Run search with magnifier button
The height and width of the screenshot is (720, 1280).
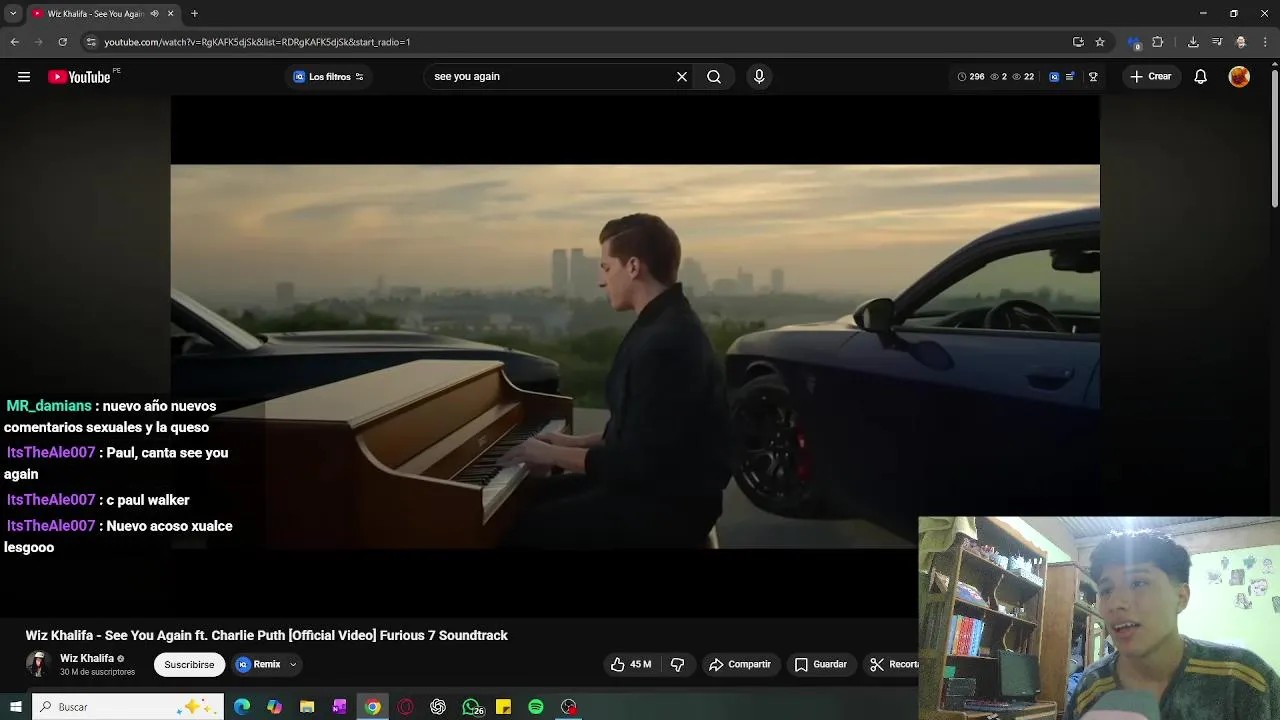coord(714,77)
